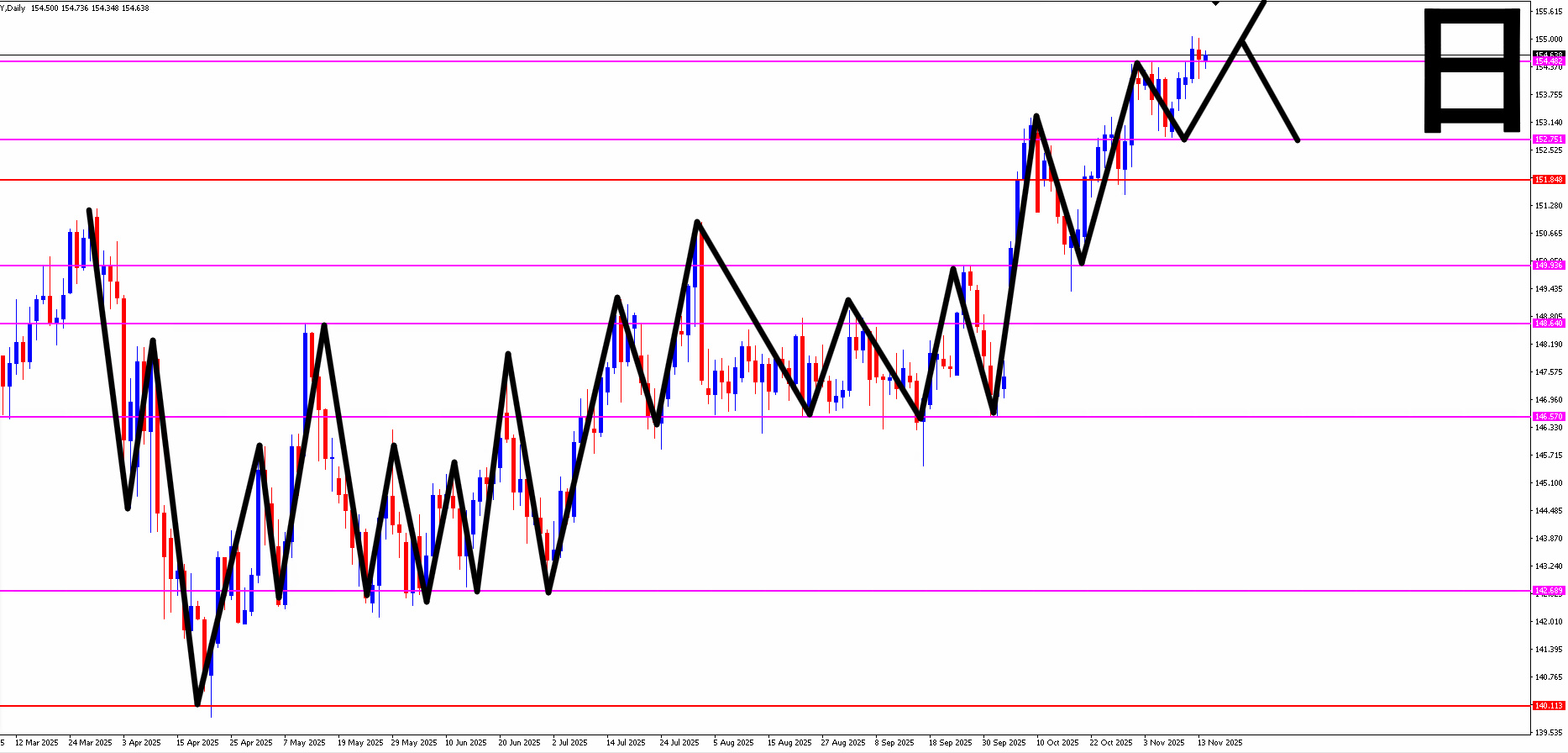Pick the 29 May 2025 date label
1568x753 pixels.
(414, 743)
